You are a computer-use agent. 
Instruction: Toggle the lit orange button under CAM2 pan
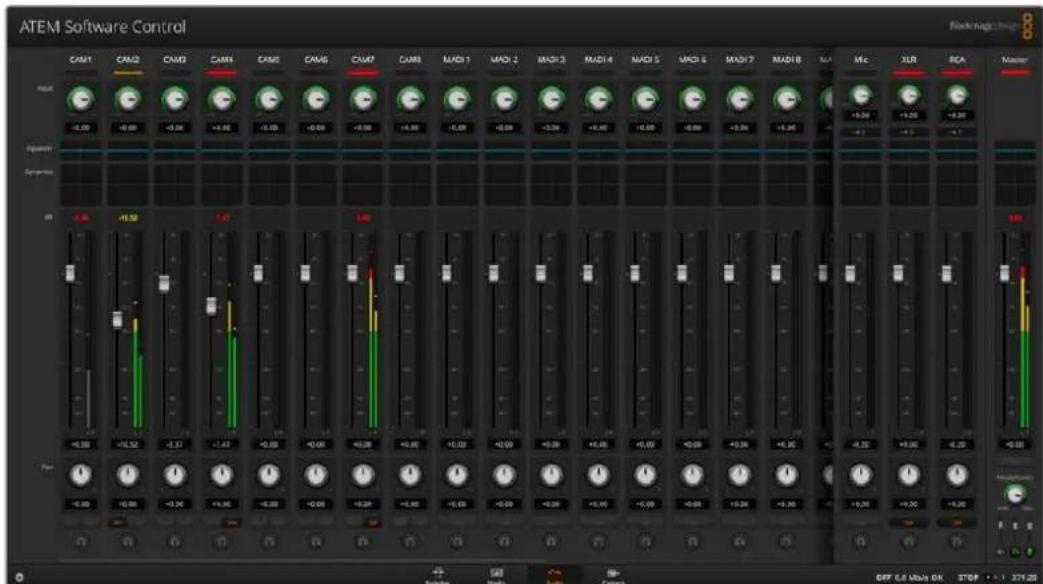pyautogui.click(x=118, y=523)
